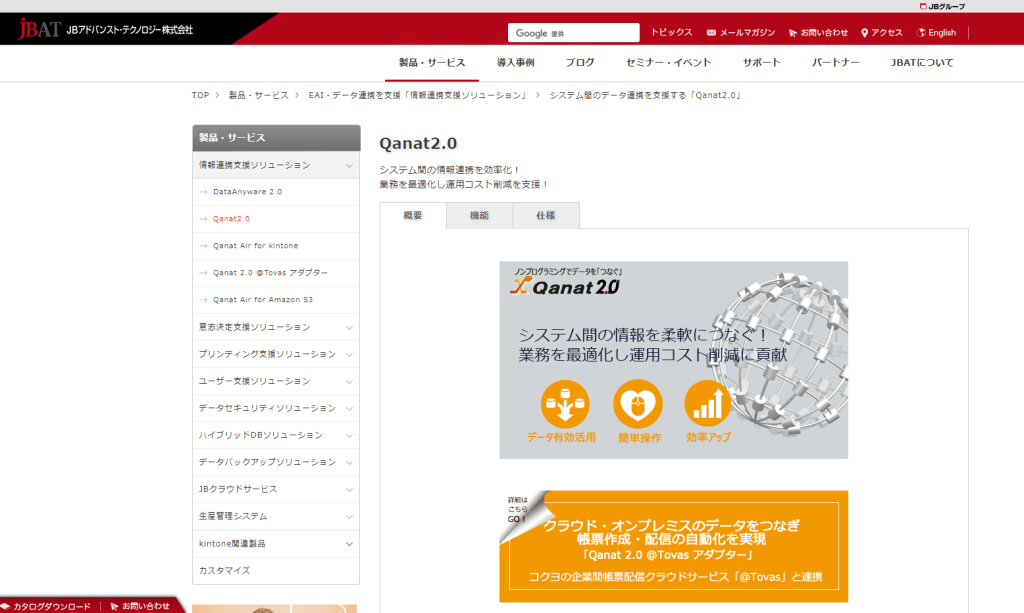Open the サポート menu item
Screen dimensions: 1024x613
click(x=761, y=63)
